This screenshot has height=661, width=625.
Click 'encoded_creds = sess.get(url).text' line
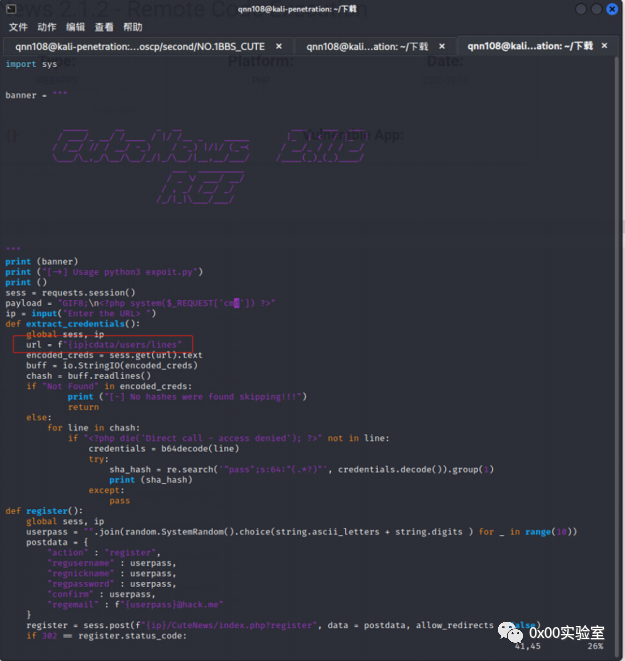(x=114, y=355)
